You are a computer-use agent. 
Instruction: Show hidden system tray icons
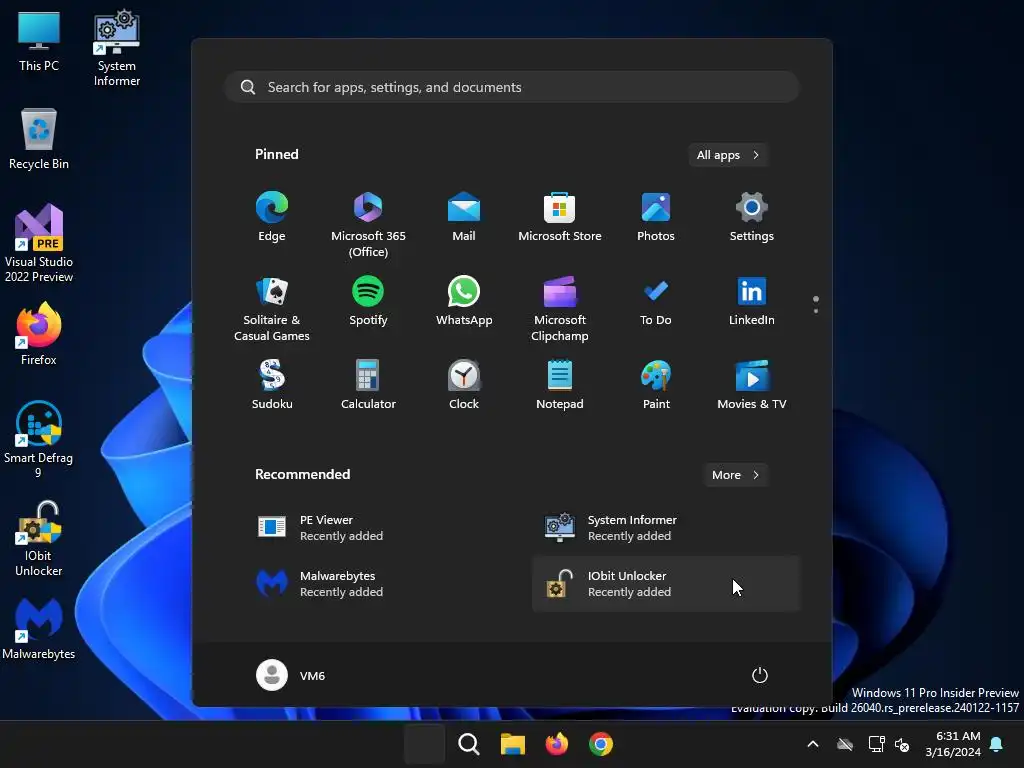(812, 744)
